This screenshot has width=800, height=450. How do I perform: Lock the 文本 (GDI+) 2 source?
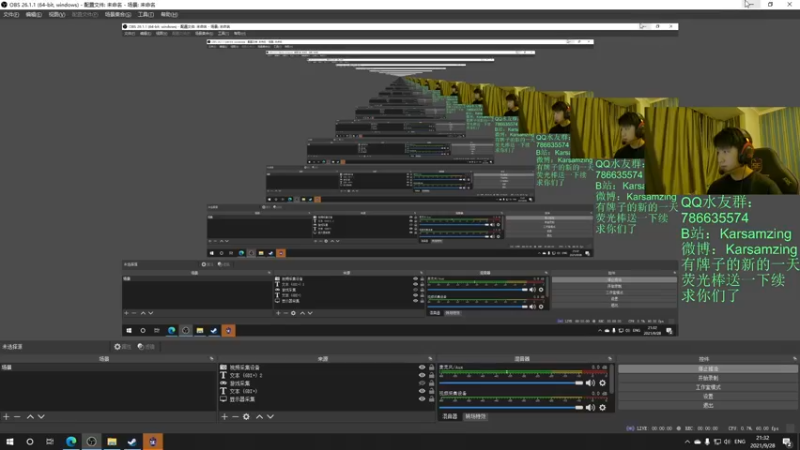[x=432, y=375]
